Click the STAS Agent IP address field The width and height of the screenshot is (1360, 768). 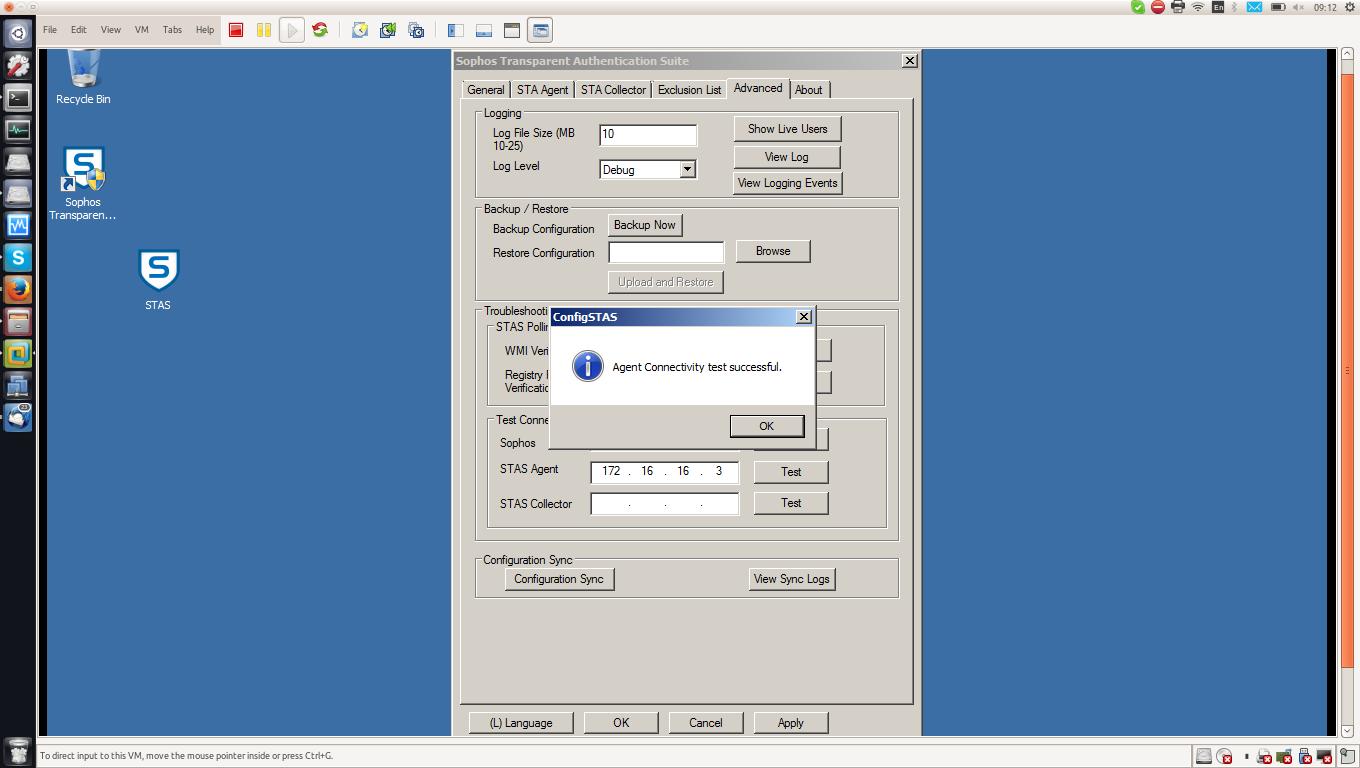point(665,472)
